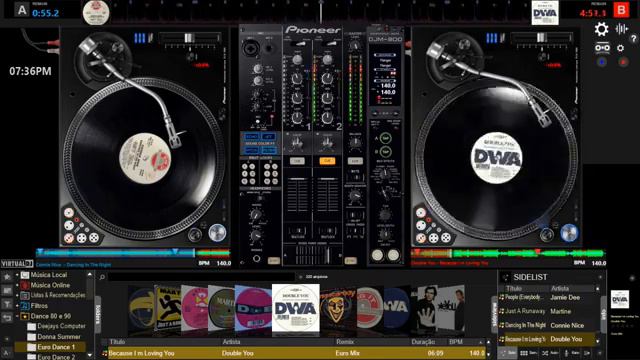Click the favorites star icon in browser sidebar
The height and width of the screenshot is (360, 640).
[7, 277]
